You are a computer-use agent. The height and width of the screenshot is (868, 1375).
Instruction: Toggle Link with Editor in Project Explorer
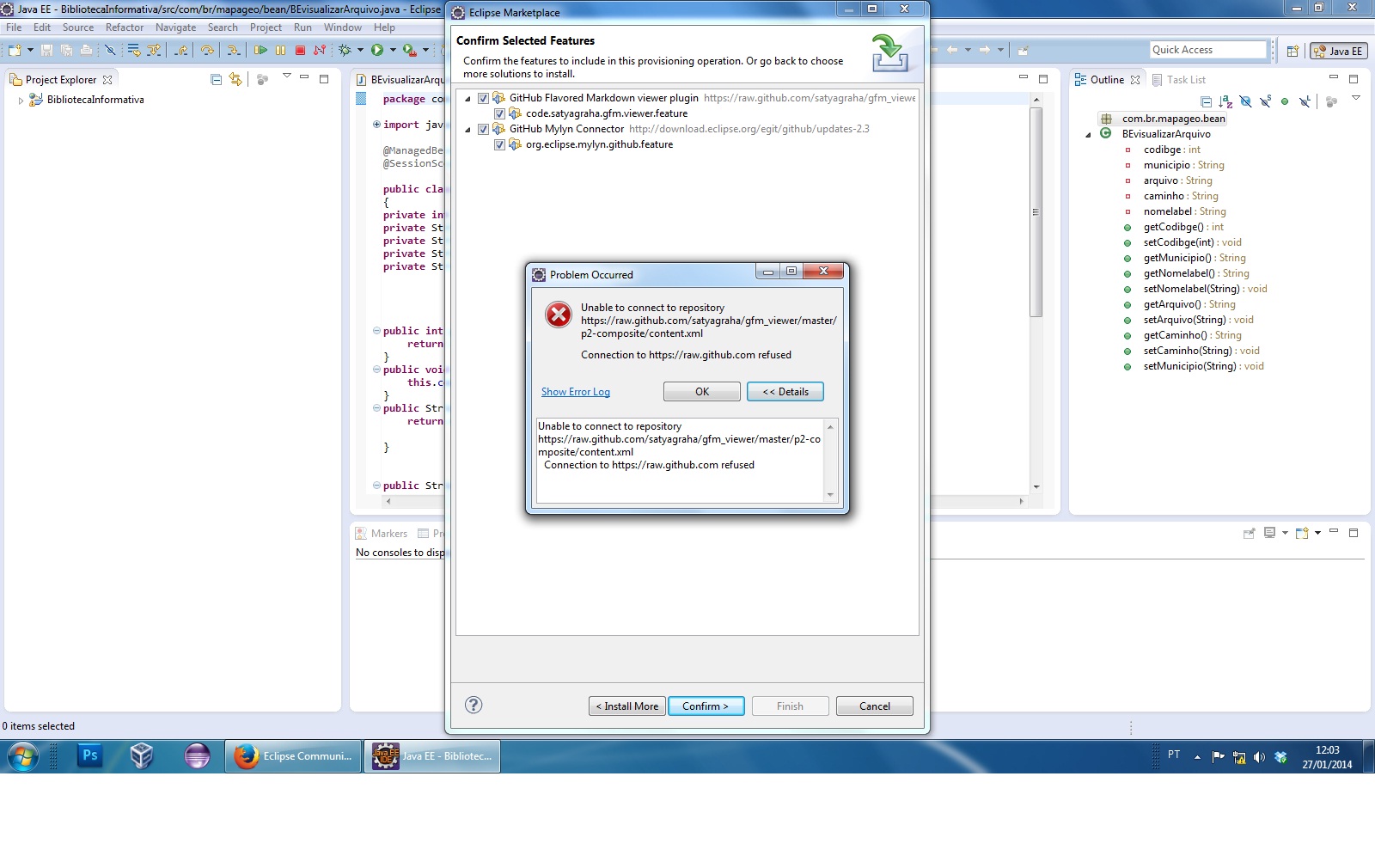click(235, 79)
